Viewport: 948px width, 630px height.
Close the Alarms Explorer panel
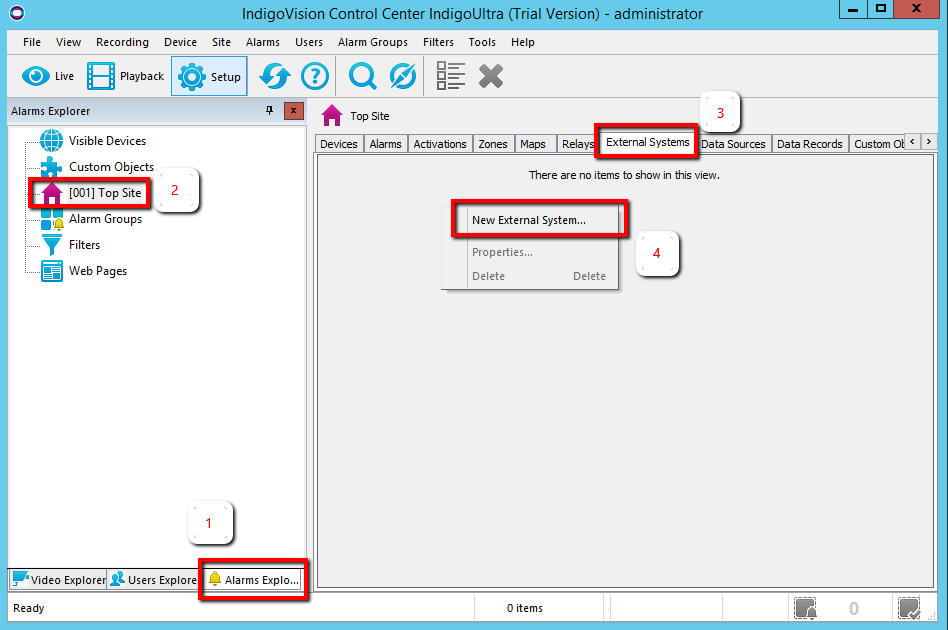293,111
